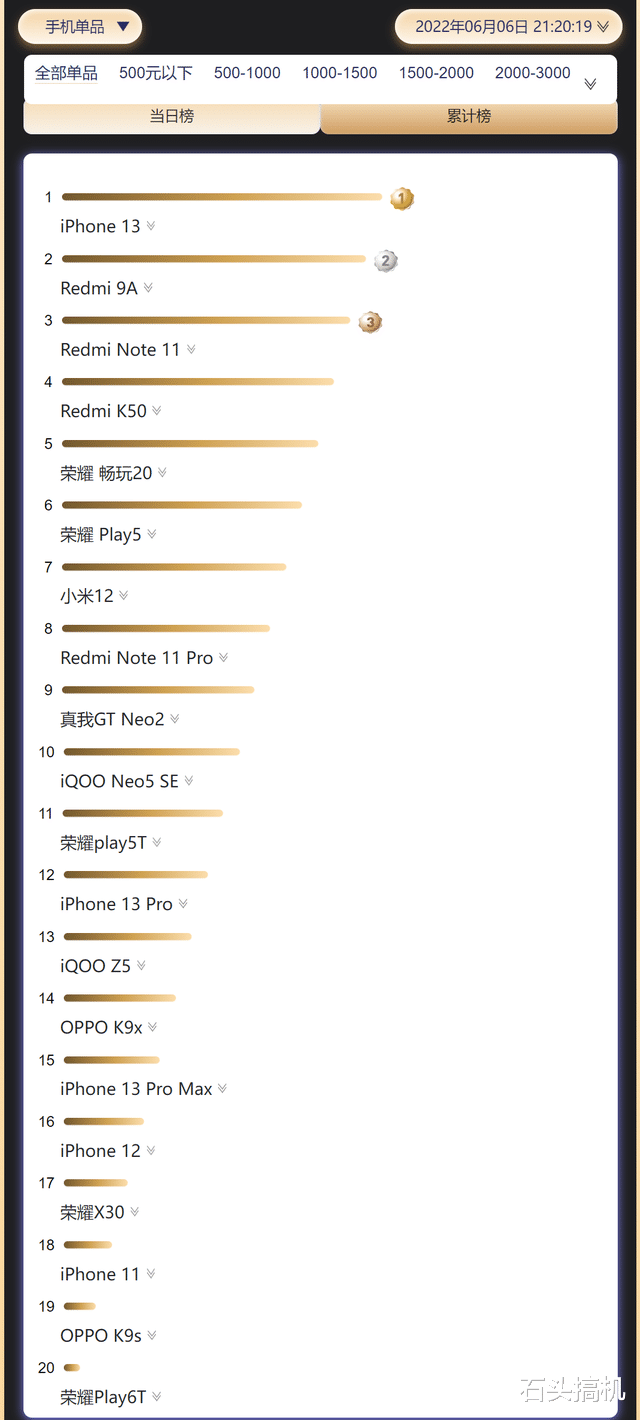Switch to the 累计榜 tab
The height and width of the screenshot is (1420, 640).
468,116
